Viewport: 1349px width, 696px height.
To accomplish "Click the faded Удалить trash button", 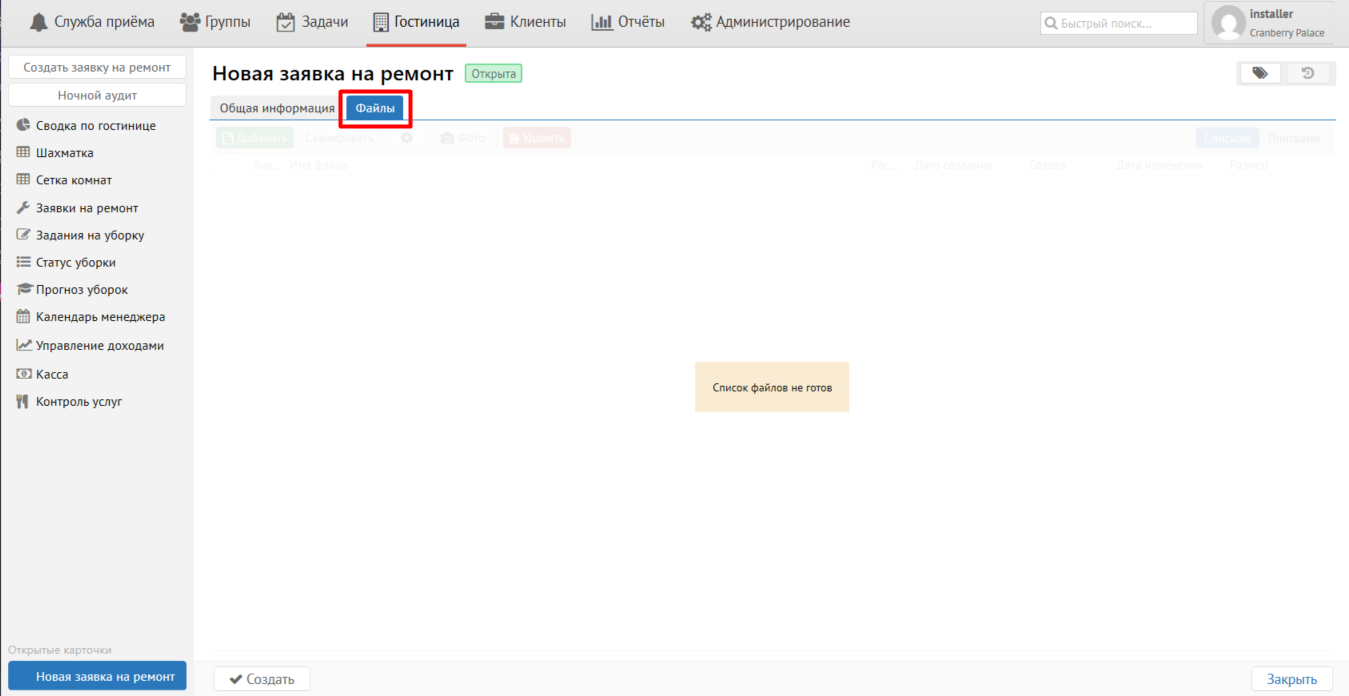I will pos(537,138).
